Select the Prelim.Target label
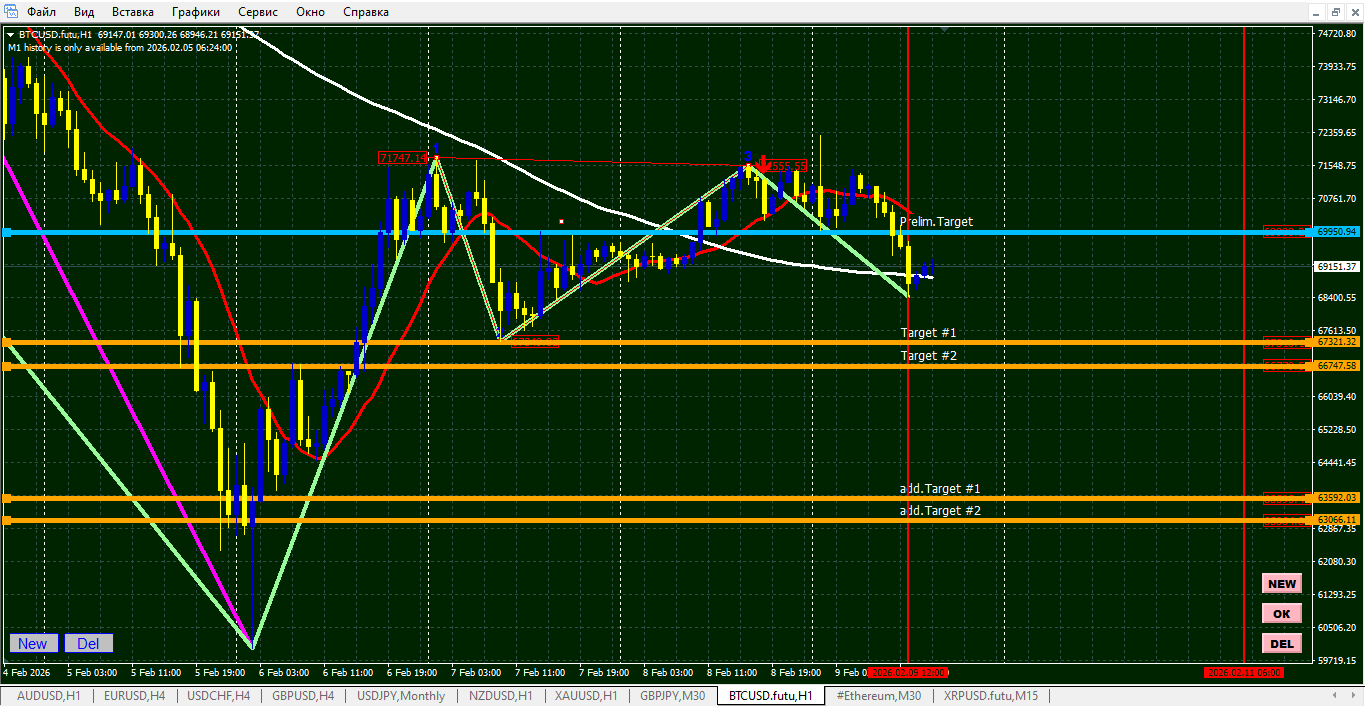 (x=936, y=222)
